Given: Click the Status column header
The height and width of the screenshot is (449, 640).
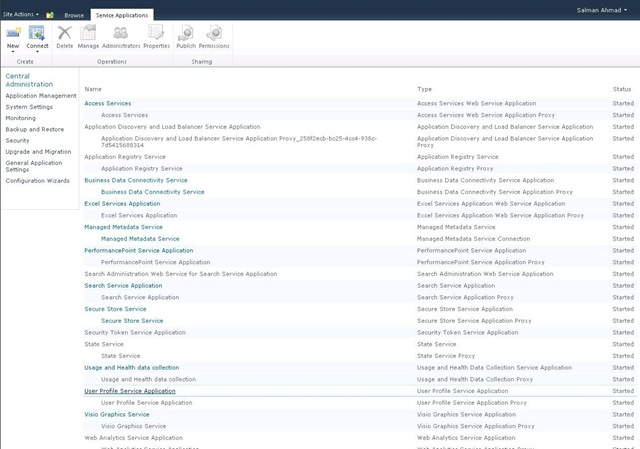Looking at the screenshot, I should coord(622,89).
